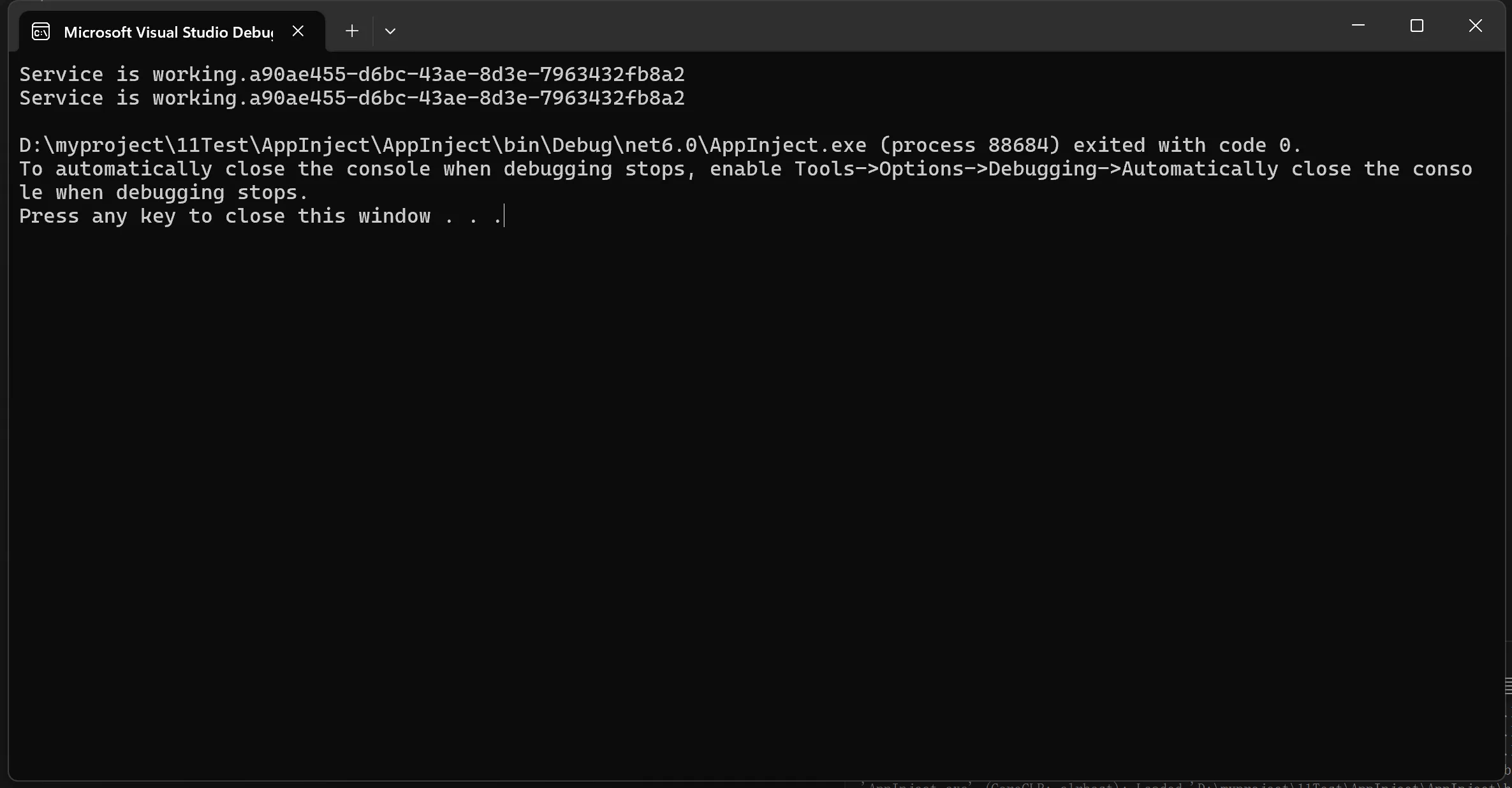This screenshot has width=1512, height=788.
Task: Click the blinking text cursor after the dots
Action: pyautogui.click(x=504, y=216)
